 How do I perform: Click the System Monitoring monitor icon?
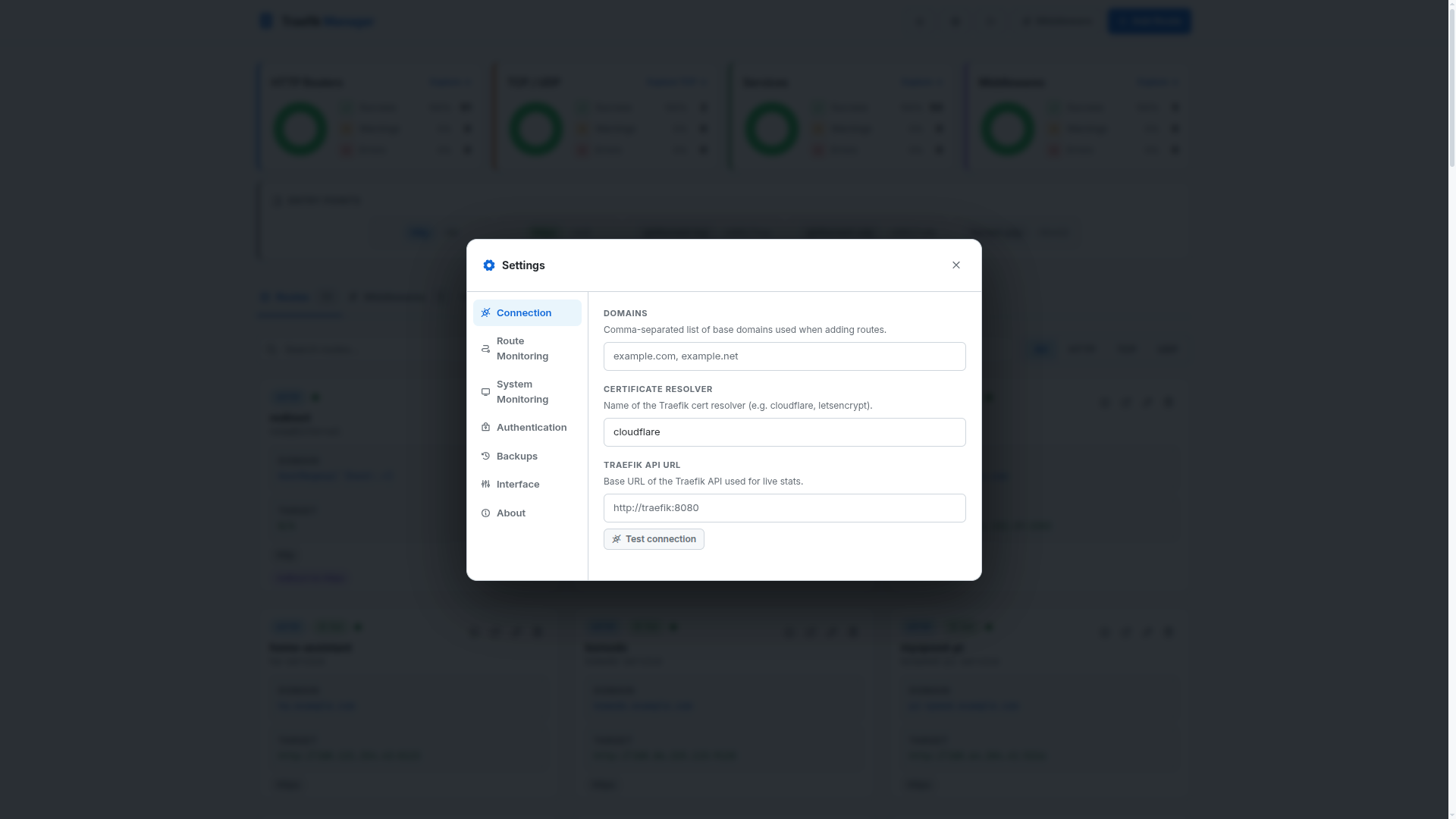[486, 392]
